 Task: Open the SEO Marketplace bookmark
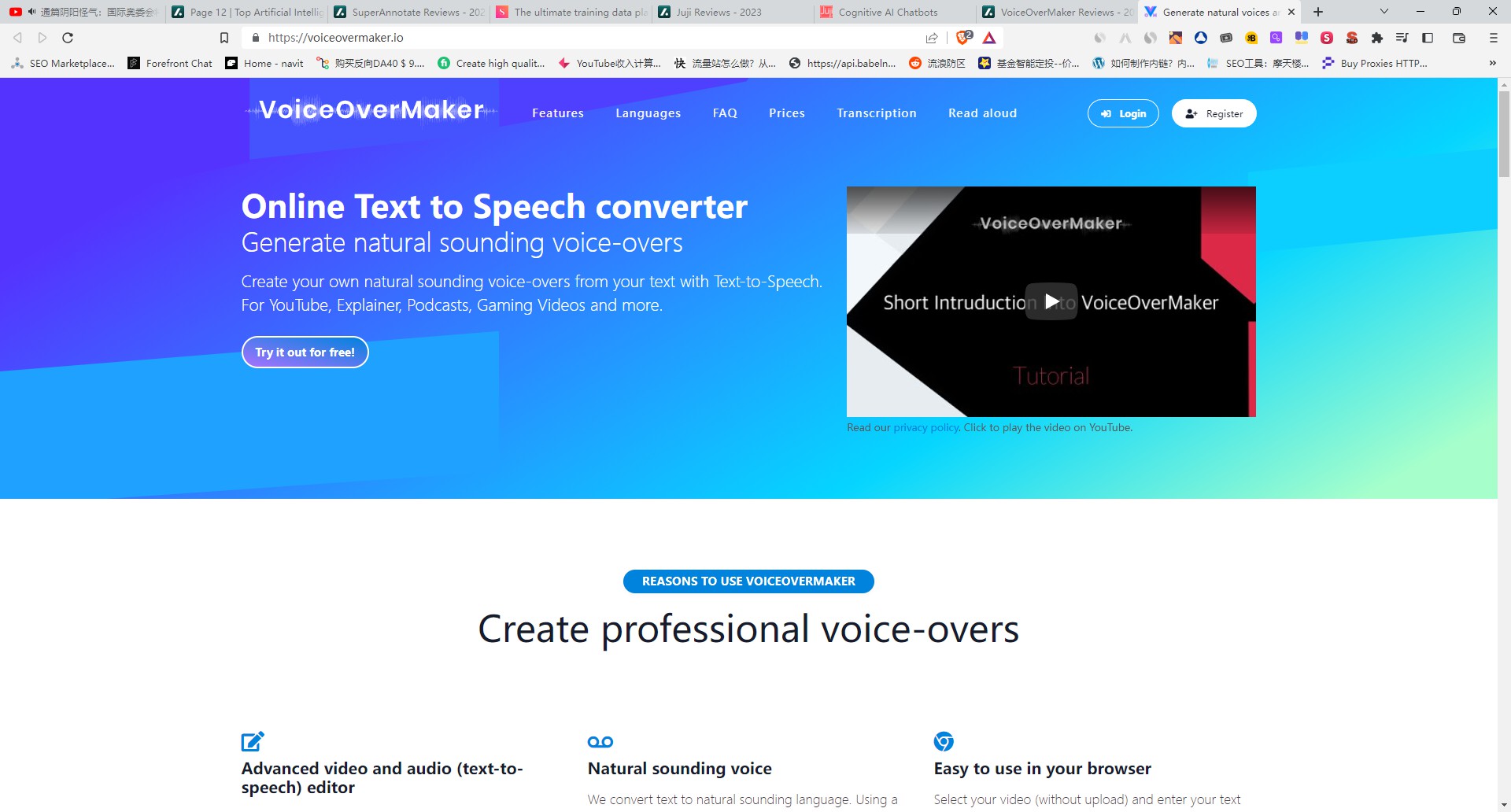tap(63, 63)
